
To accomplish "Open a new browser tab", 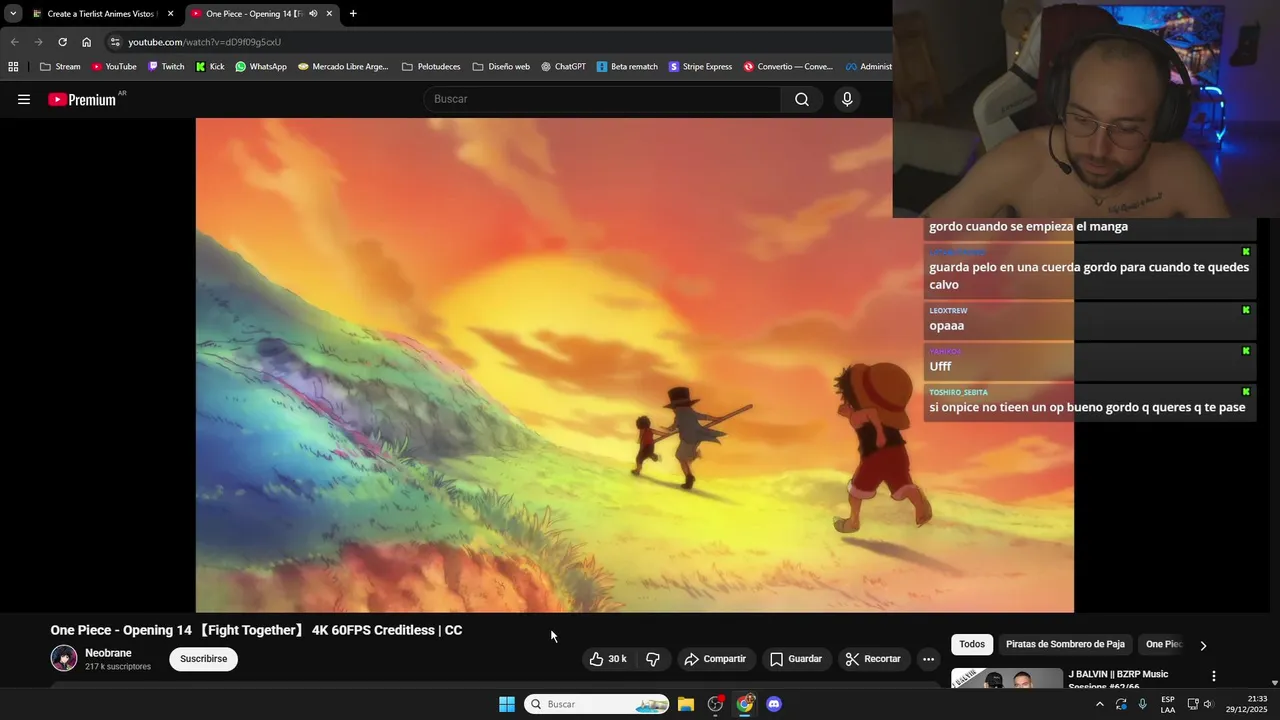I will tap(353, 14).
